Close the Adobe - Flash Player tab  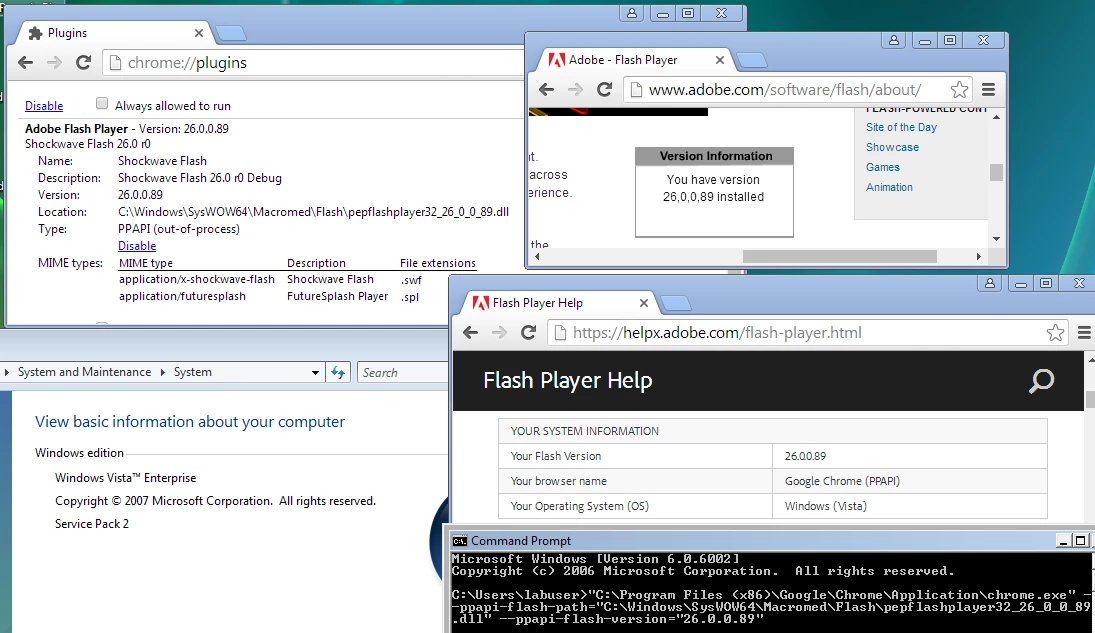point(720,60)
